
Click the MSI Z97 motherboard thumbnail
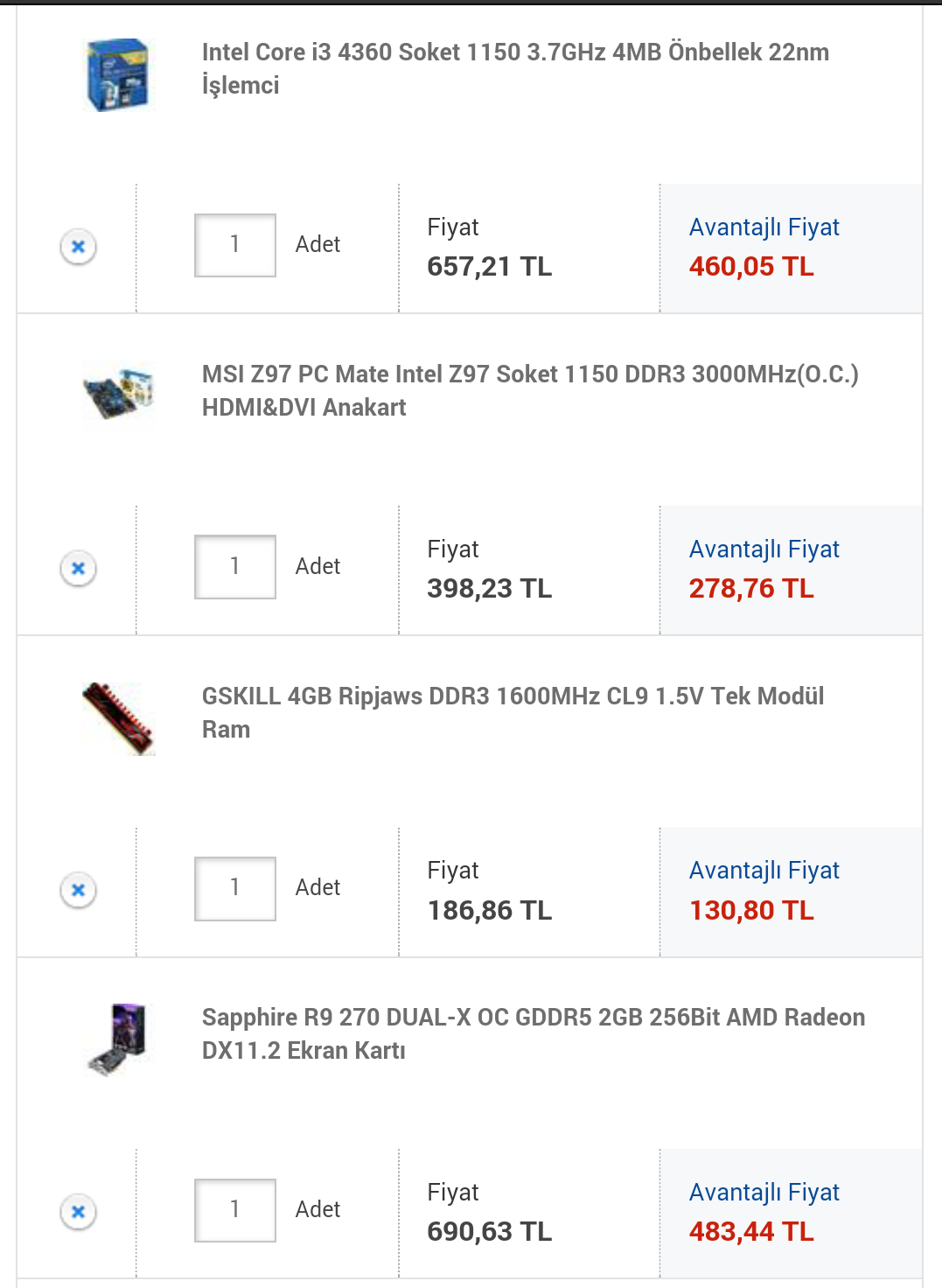(x=118, y=393)
